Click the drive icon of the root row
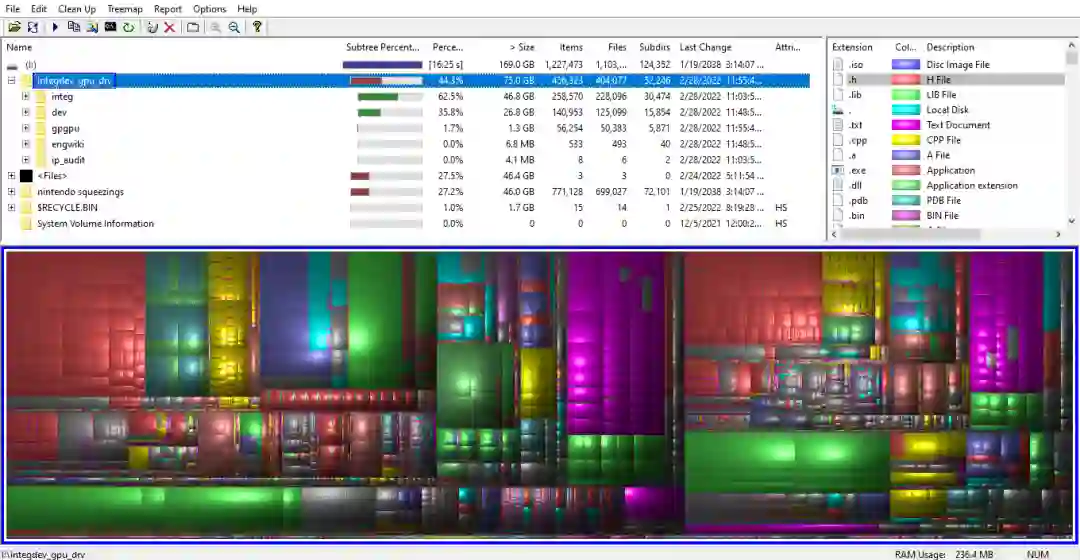1080x560 pixels. pyautogui.click(x=12, y=65)
